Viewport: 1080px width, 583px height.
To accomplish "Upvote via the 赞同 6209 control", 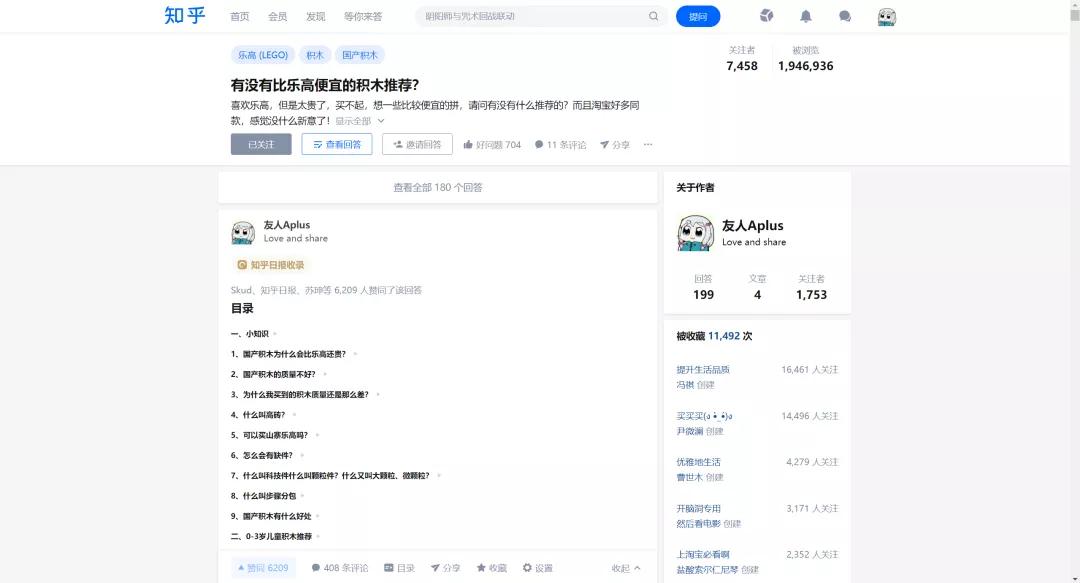I will (262, 567).
